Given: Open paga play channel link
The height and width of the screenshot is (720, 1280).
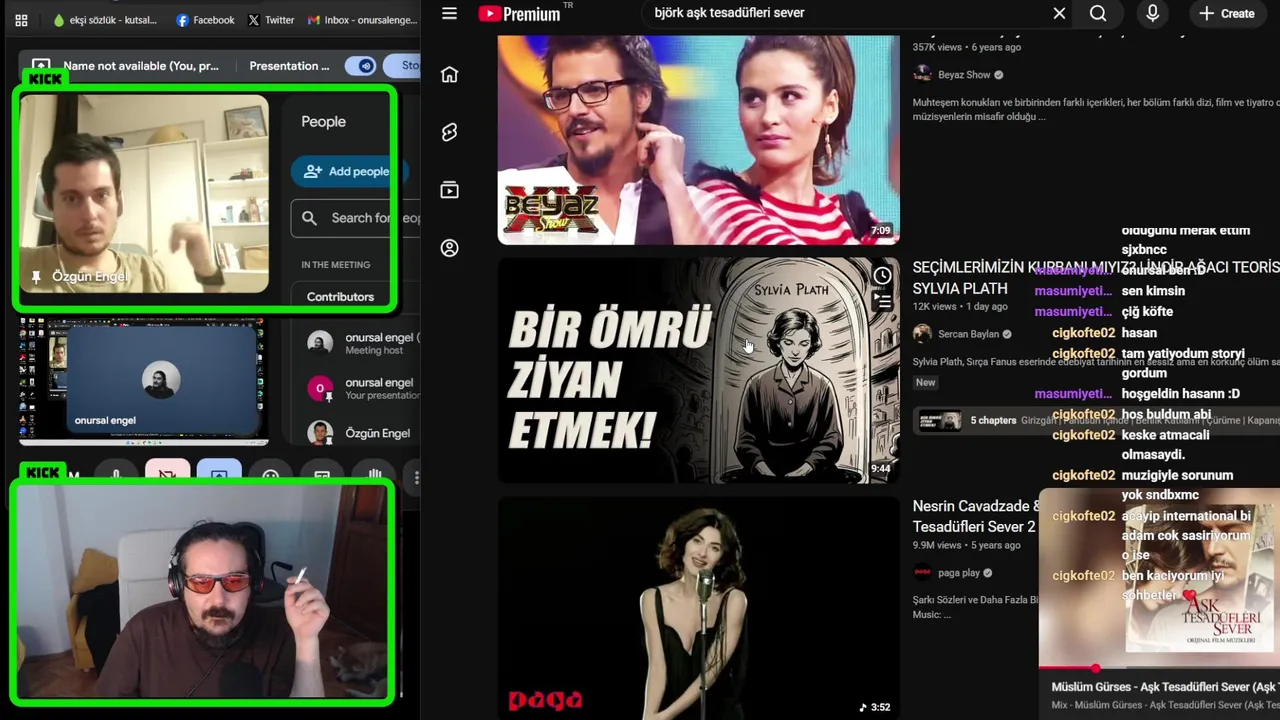Looking at the screenshot, I should (959, 573).
